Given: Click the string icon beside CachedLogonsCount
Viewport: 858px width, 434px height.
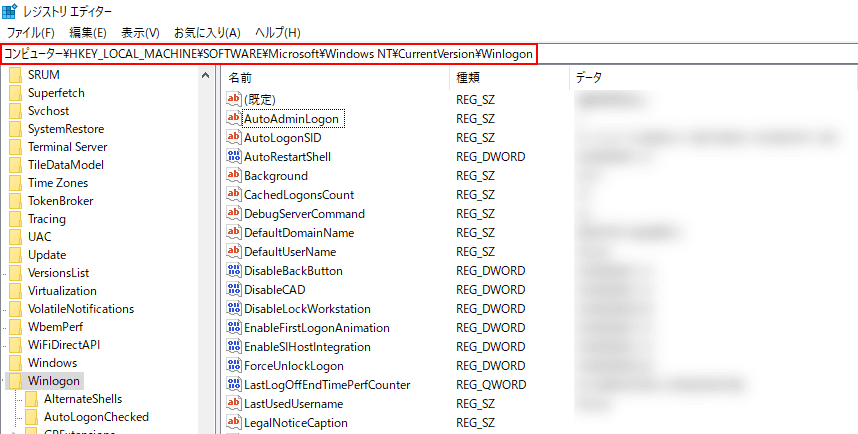Looking at the screenshot, I should pyautogui.click(x=234, y=194).
